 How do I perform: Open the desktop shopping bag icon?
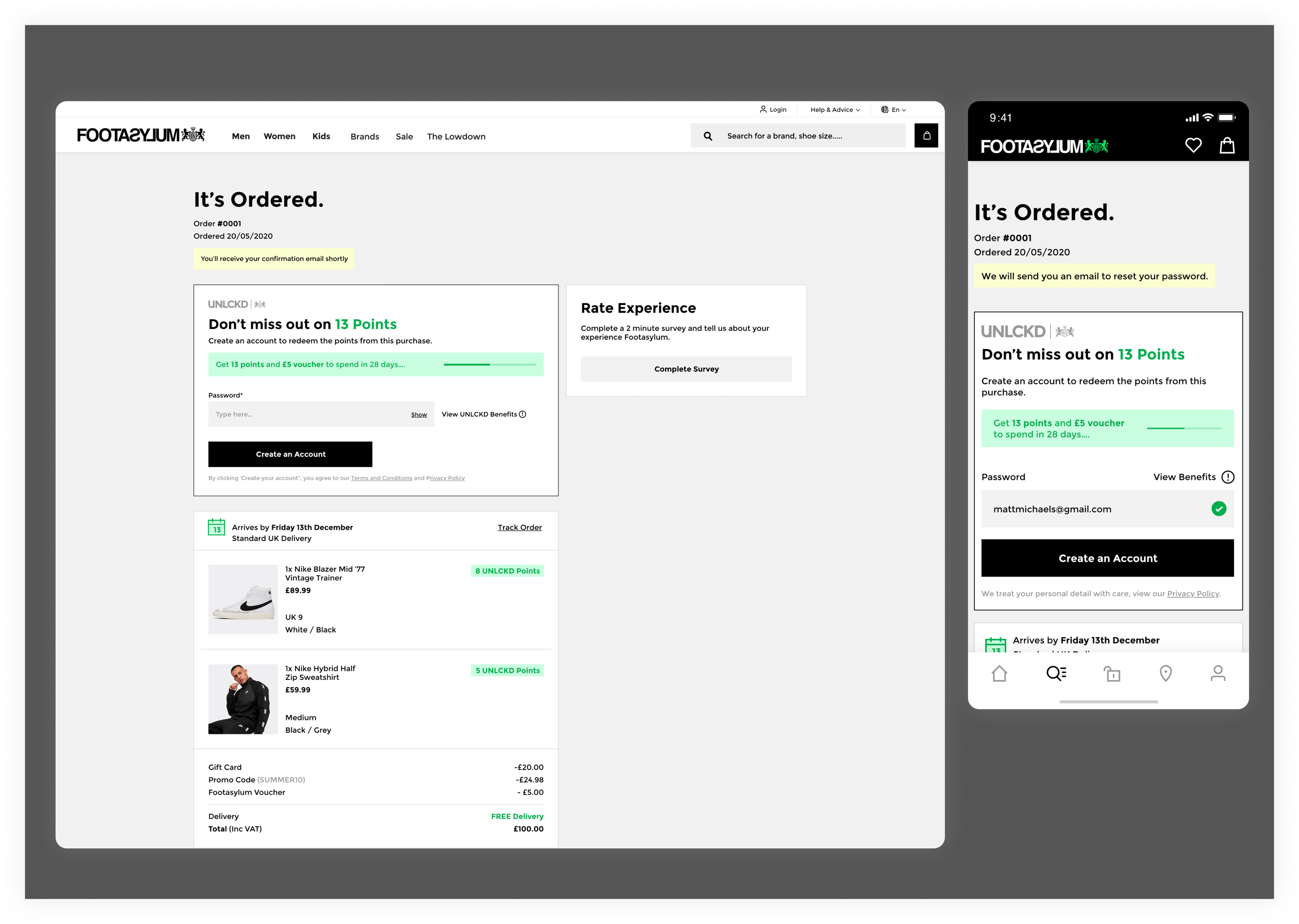click(926, 136)
